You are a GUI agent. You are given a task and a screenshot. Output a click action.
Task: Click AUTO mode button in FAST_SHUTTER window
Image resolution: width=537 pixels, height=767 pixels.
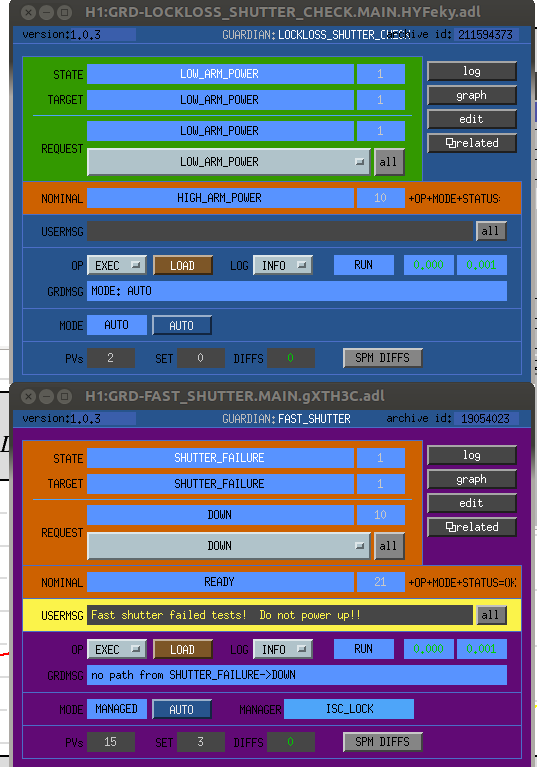(x=182, y=709)
